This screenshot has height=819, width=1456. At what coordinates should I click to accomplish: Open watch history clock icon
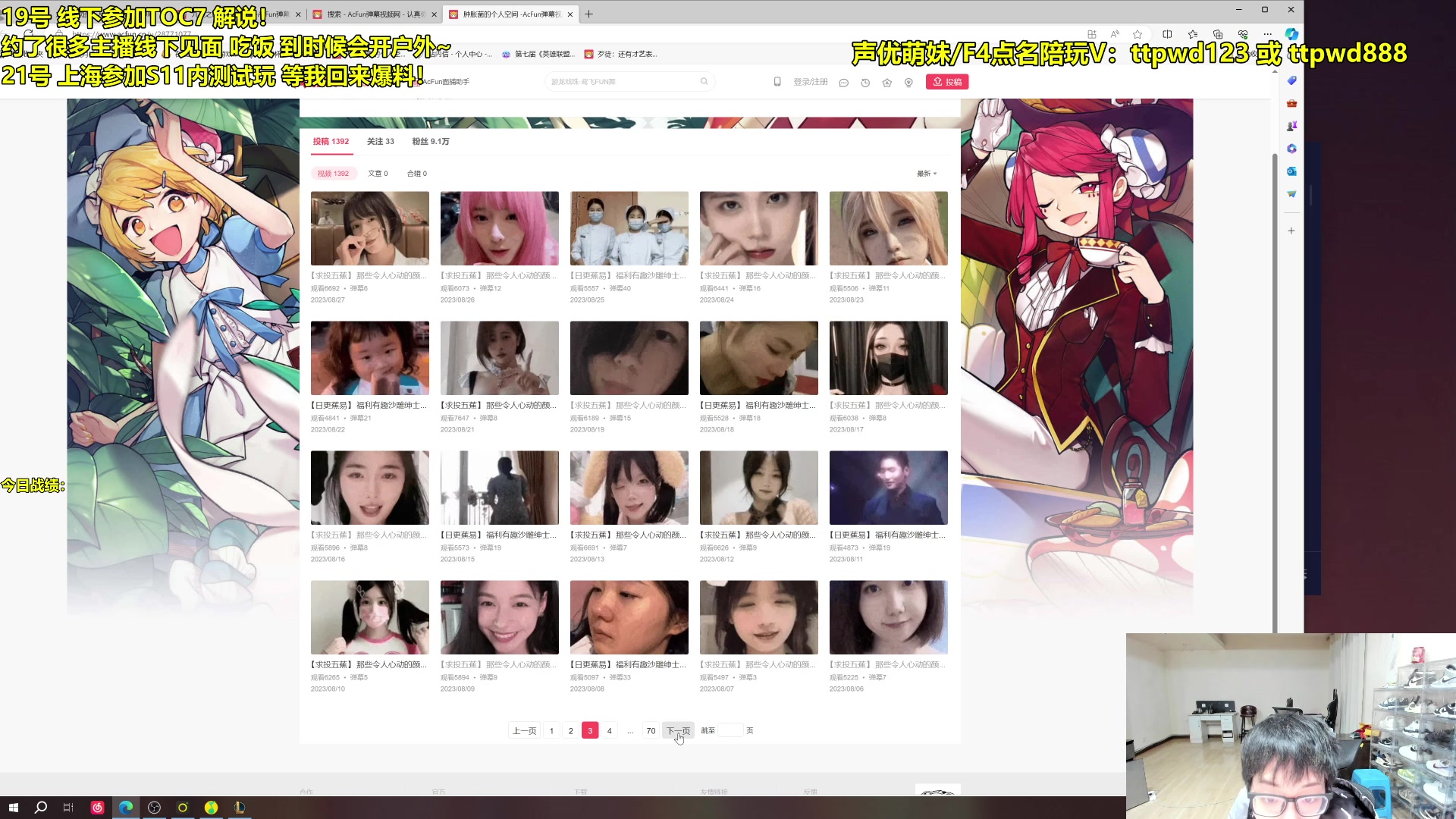click(x=865, y=83)
